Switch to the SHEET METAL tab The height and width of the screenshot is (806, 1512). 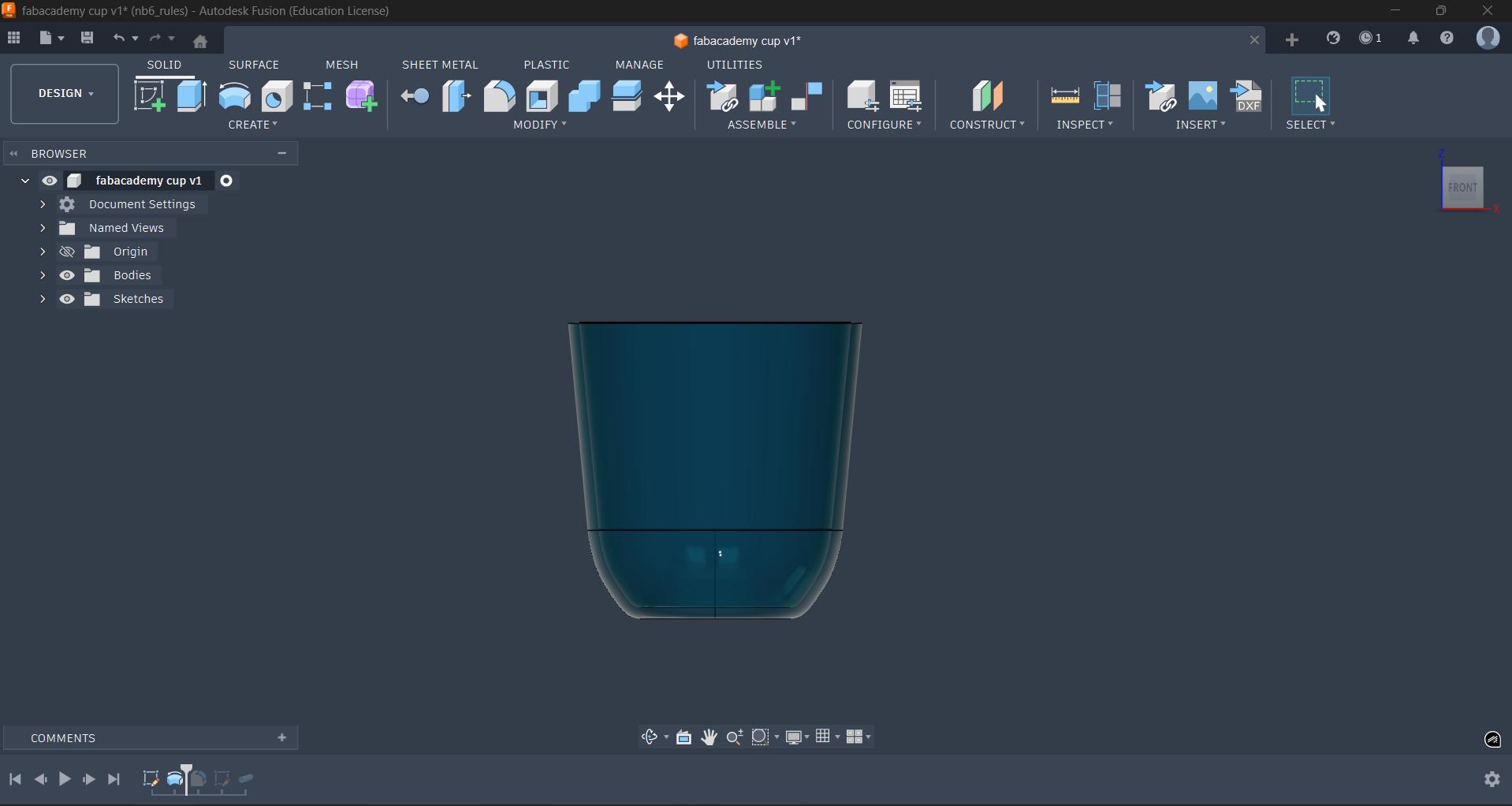click(441, 65)
